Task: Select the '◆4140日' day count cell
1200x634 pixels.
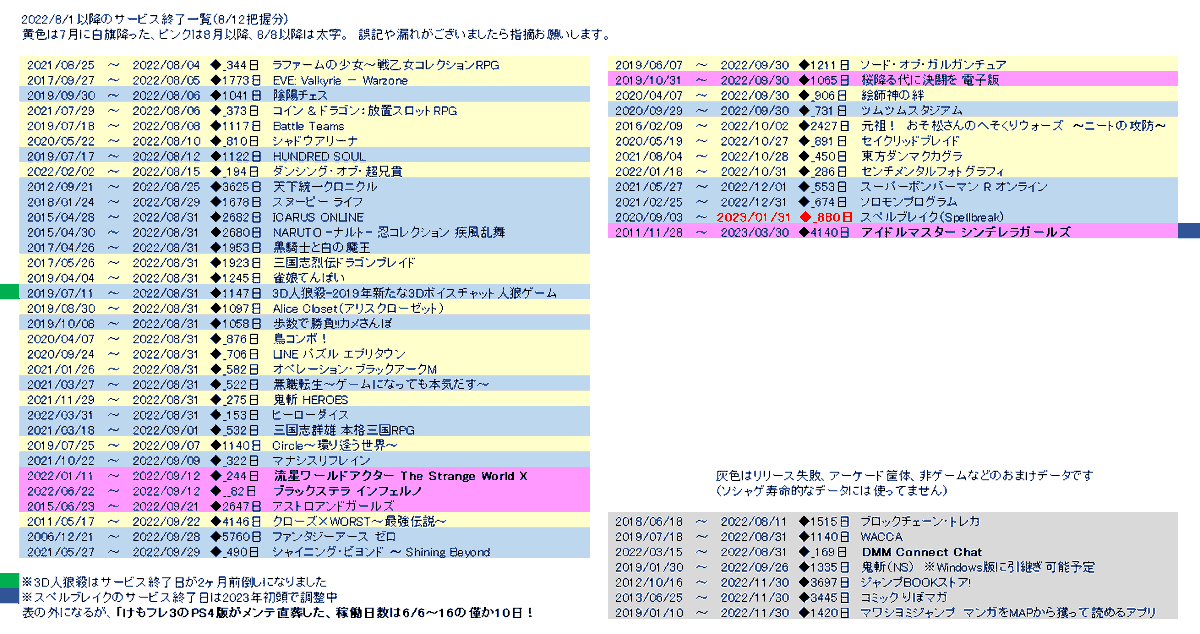Action: 824,232
